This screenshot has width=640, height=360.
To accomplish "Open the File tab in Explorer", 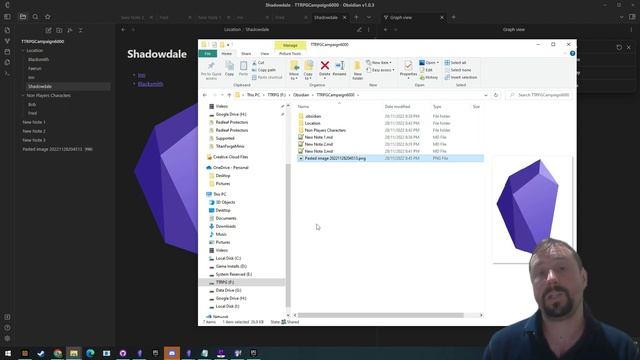I will tap(207, 53).
